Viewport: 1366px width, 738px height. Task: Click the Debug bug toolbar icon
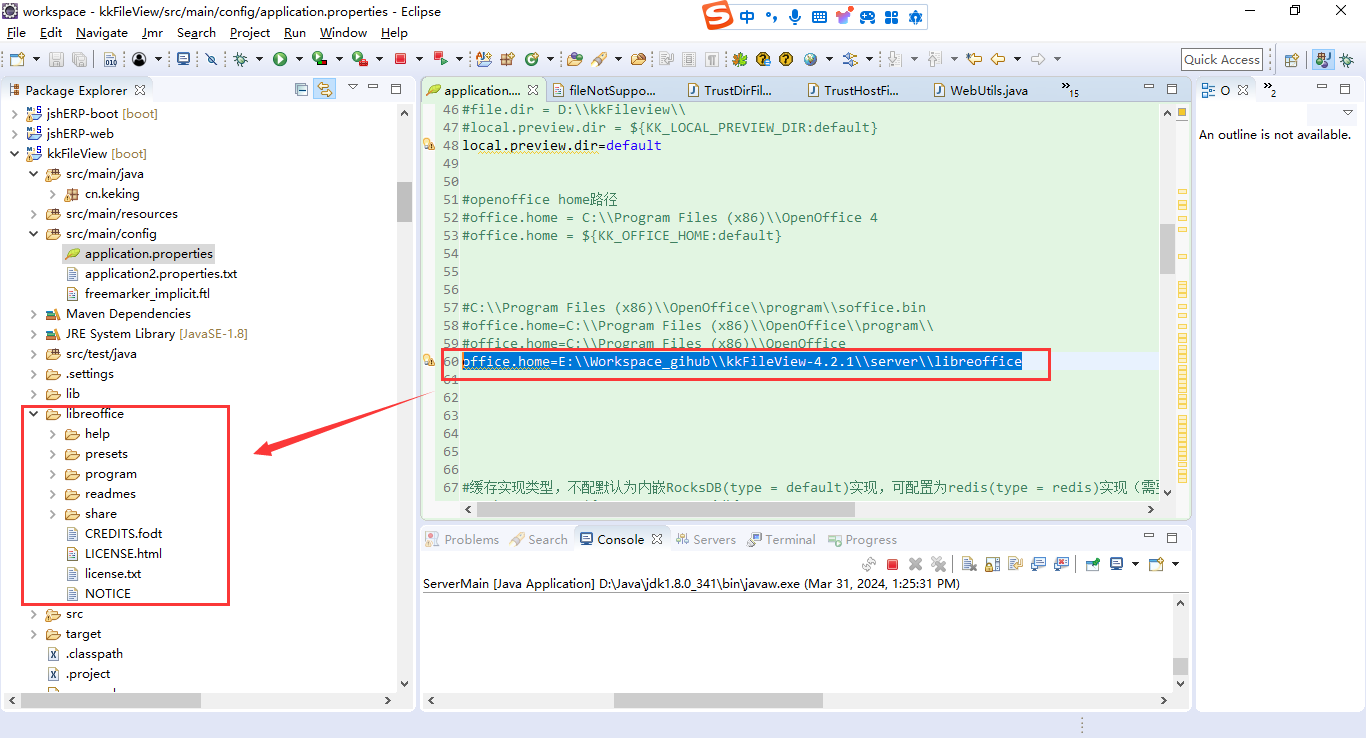pos(240,59)
